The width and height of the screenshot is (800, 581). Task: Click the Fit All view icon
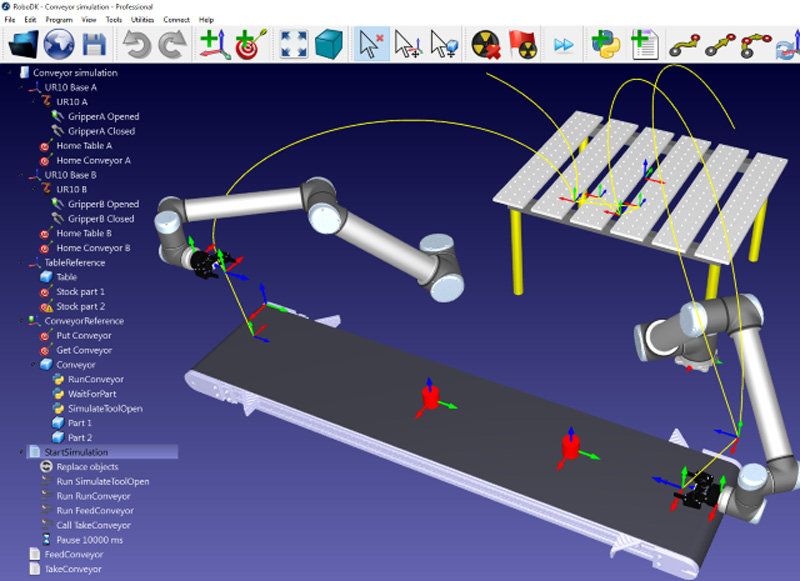click(x=293, y=45)
